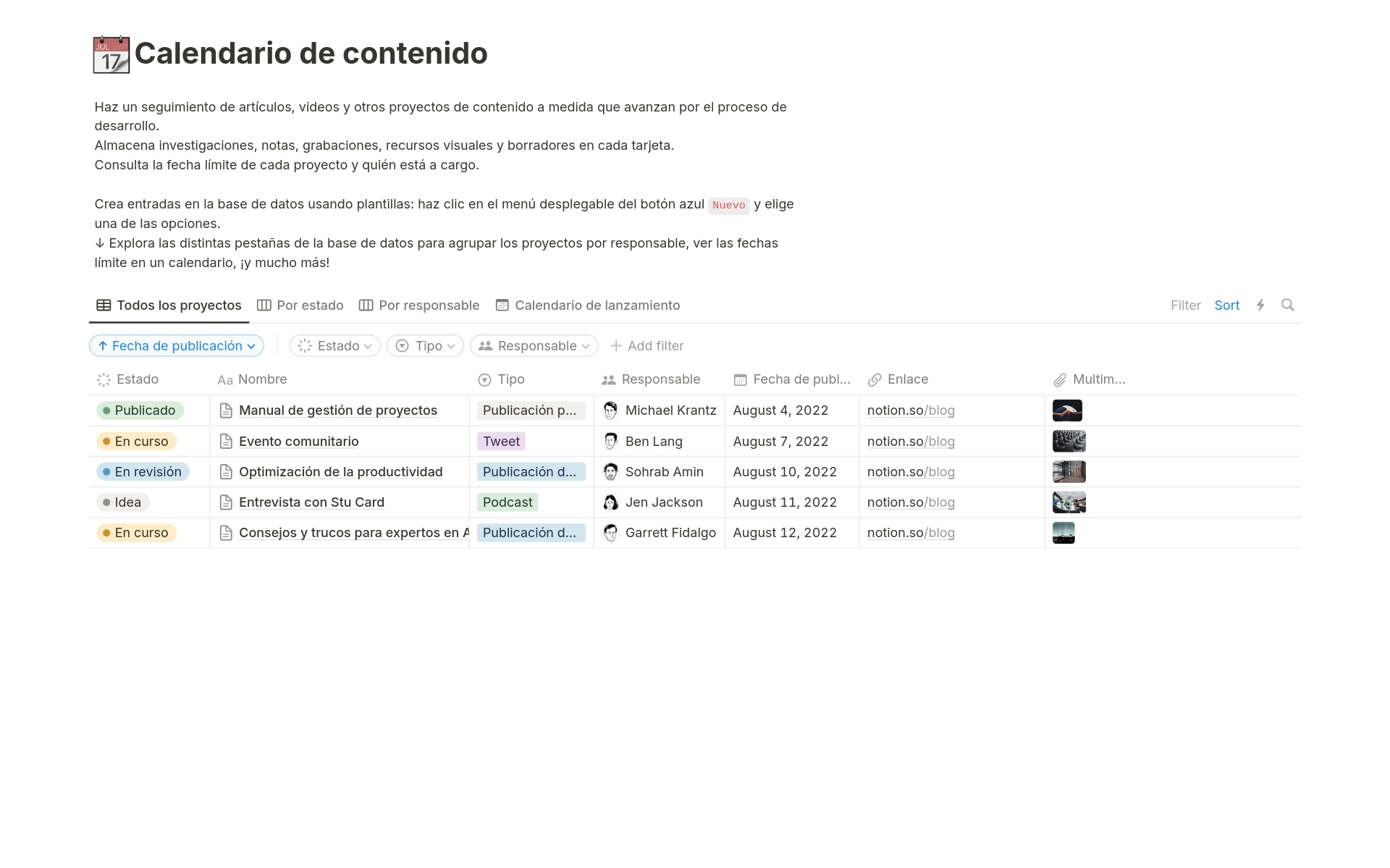This screenshot has height=868, width=1390.
Task: Expand the Estado filter dropdown
Action: point(333,345)
